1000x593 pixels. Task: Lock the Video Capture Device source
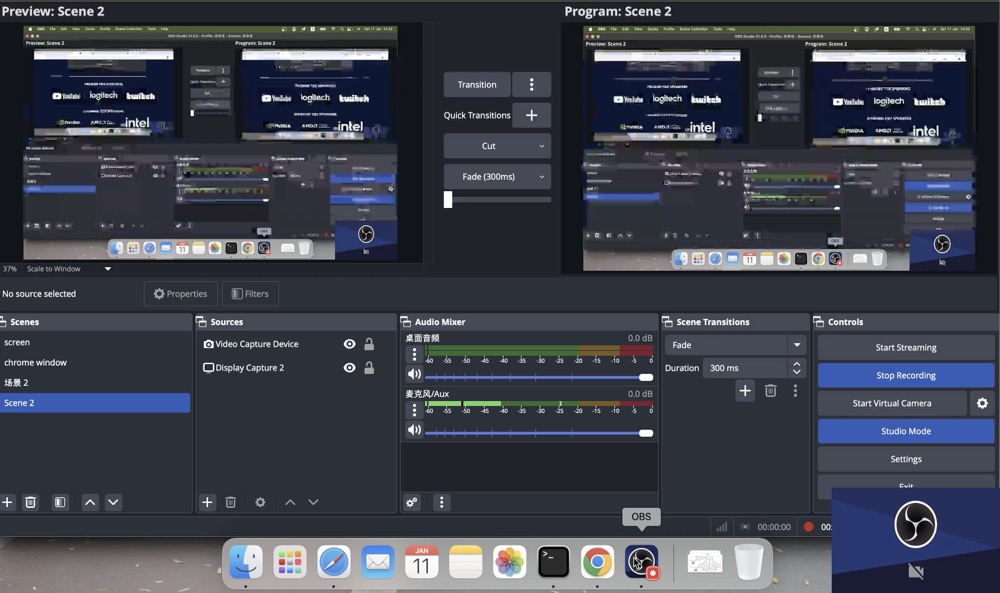point(369,344)
